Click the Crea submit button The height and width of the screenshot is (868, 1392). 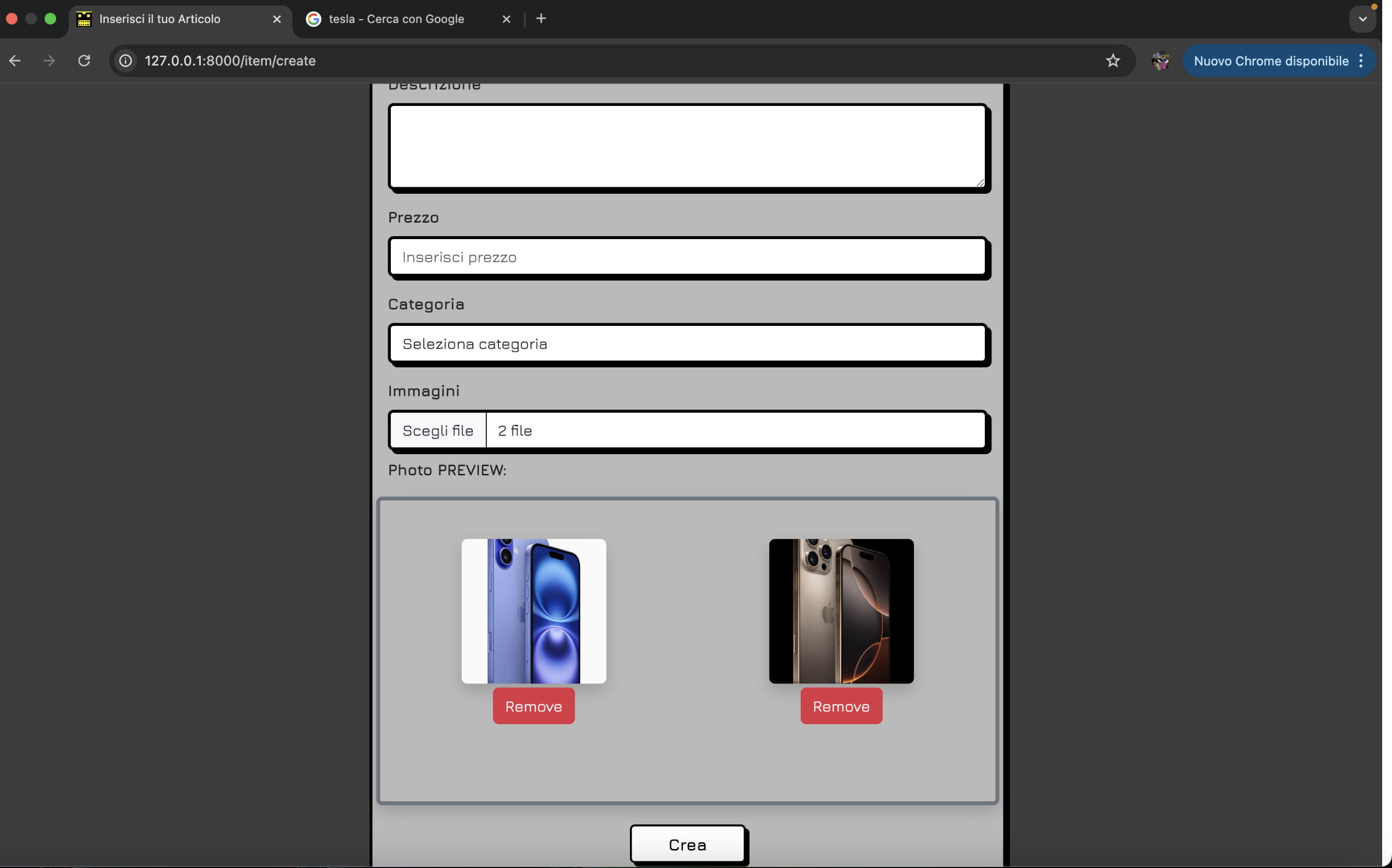687,845
